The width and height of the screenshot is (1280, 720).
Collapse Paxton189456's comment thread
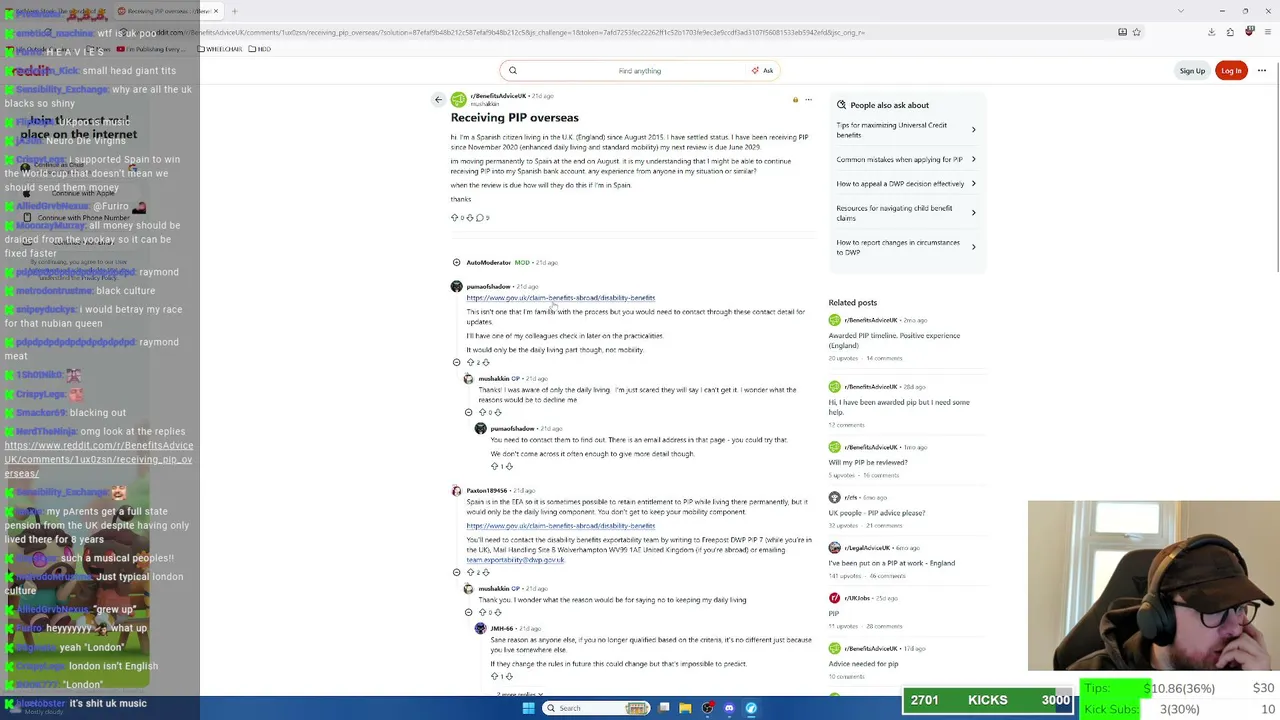point(457,572)
